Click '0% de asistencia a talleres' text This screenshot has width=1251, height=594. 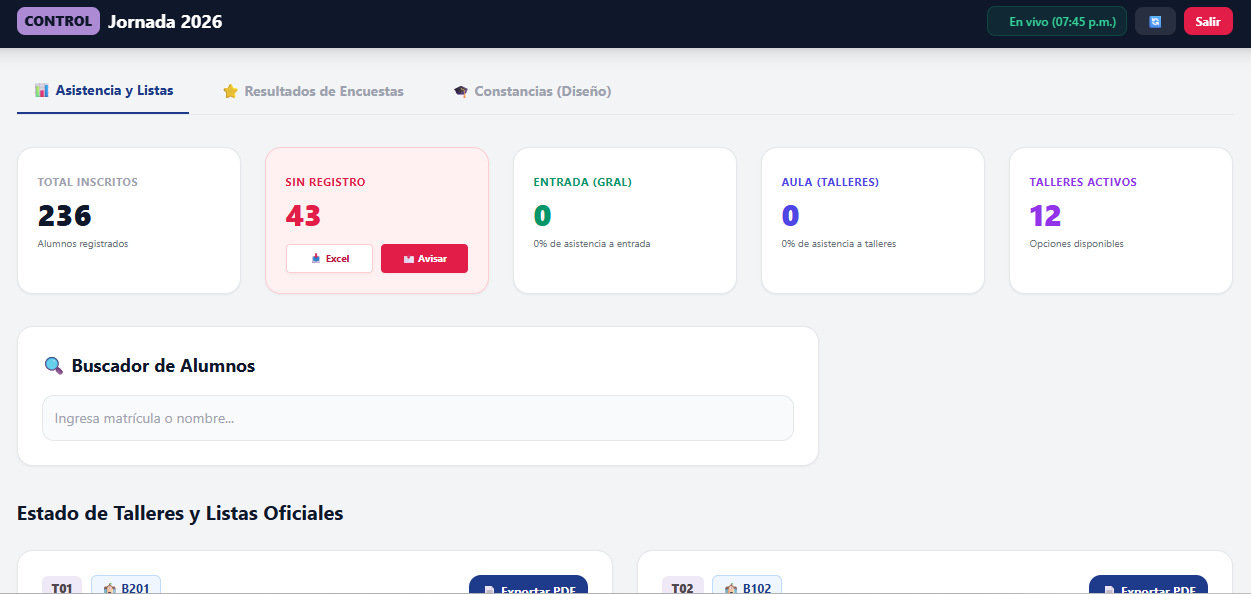click(839, 244)
